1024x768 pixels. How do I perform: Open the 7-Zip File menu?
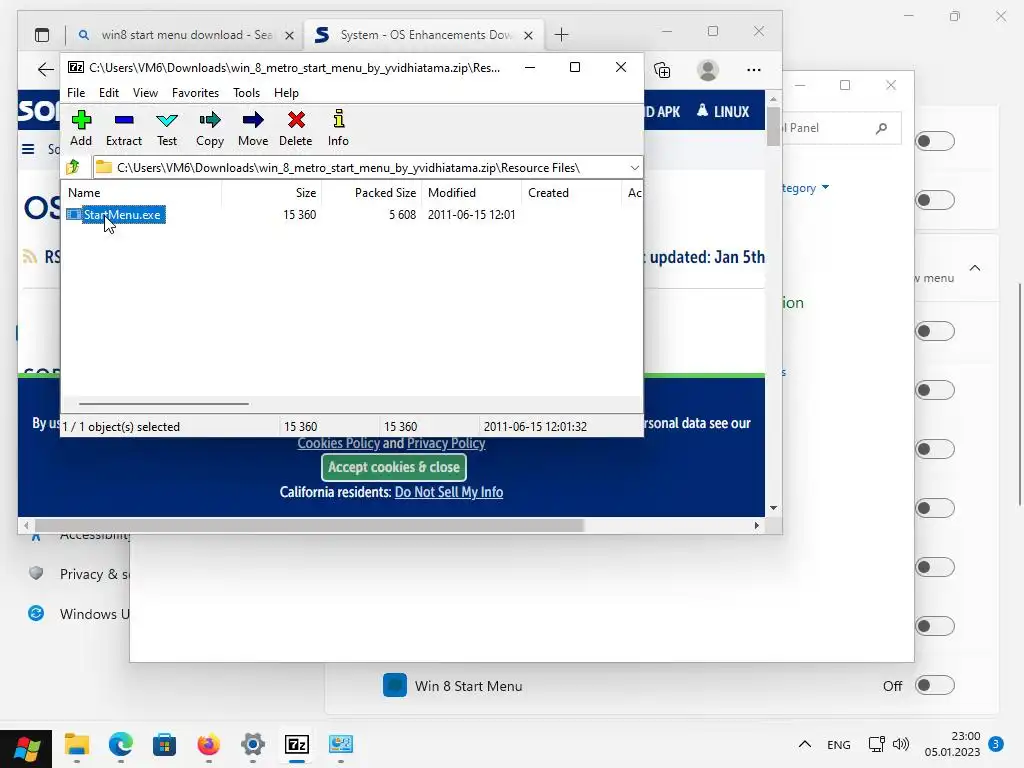coord(76,93)
